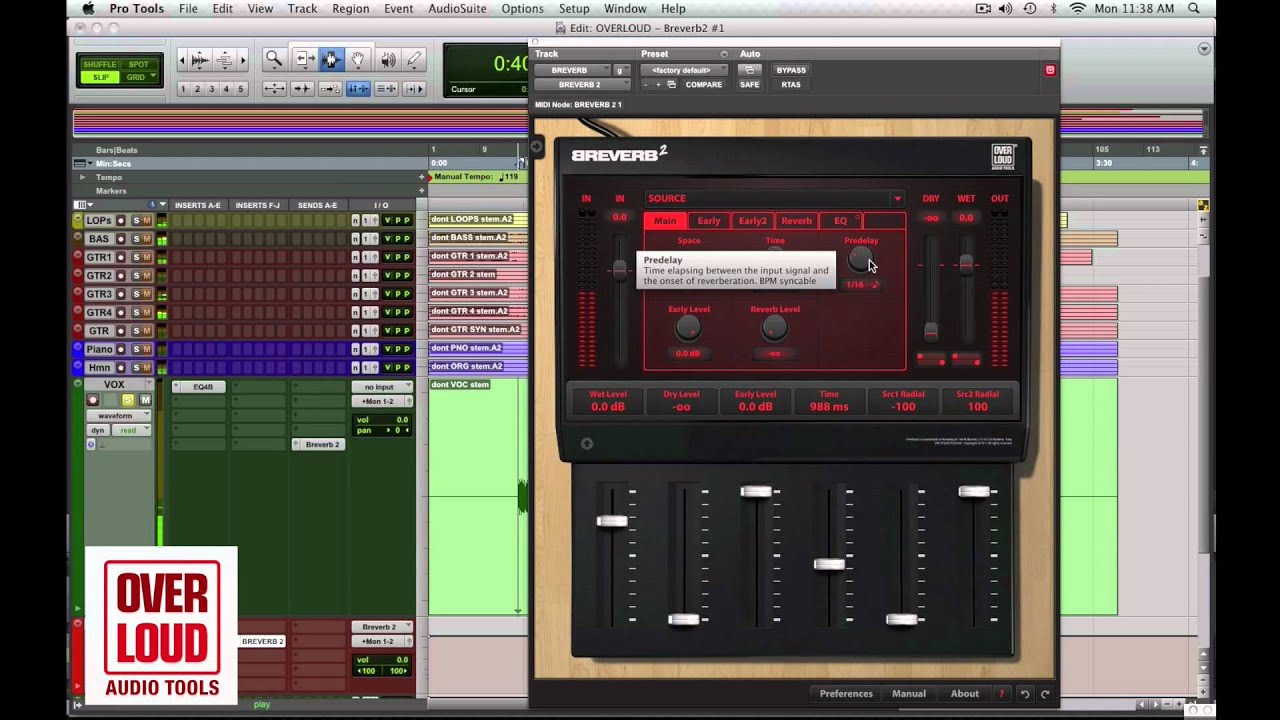The image size is (1280, 720).
Task: Solo the Piano track
Action: 135,349
